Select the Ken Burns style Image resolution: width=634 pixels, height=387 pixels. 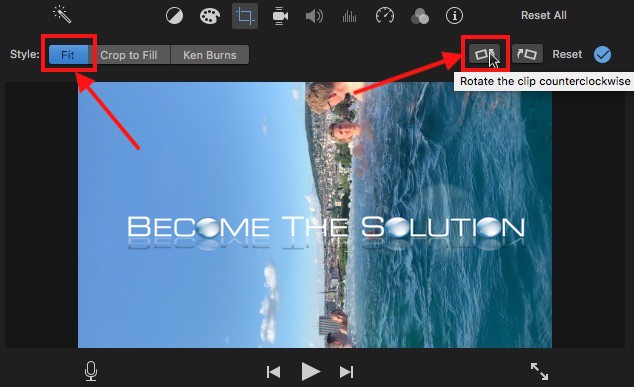click(x=210, y=55)
